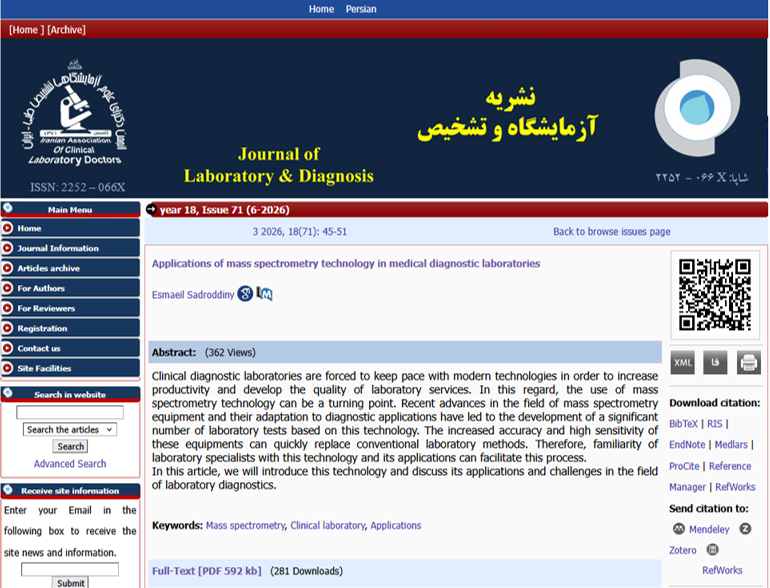Click [Archive] in the red bar

pos(66,29)
